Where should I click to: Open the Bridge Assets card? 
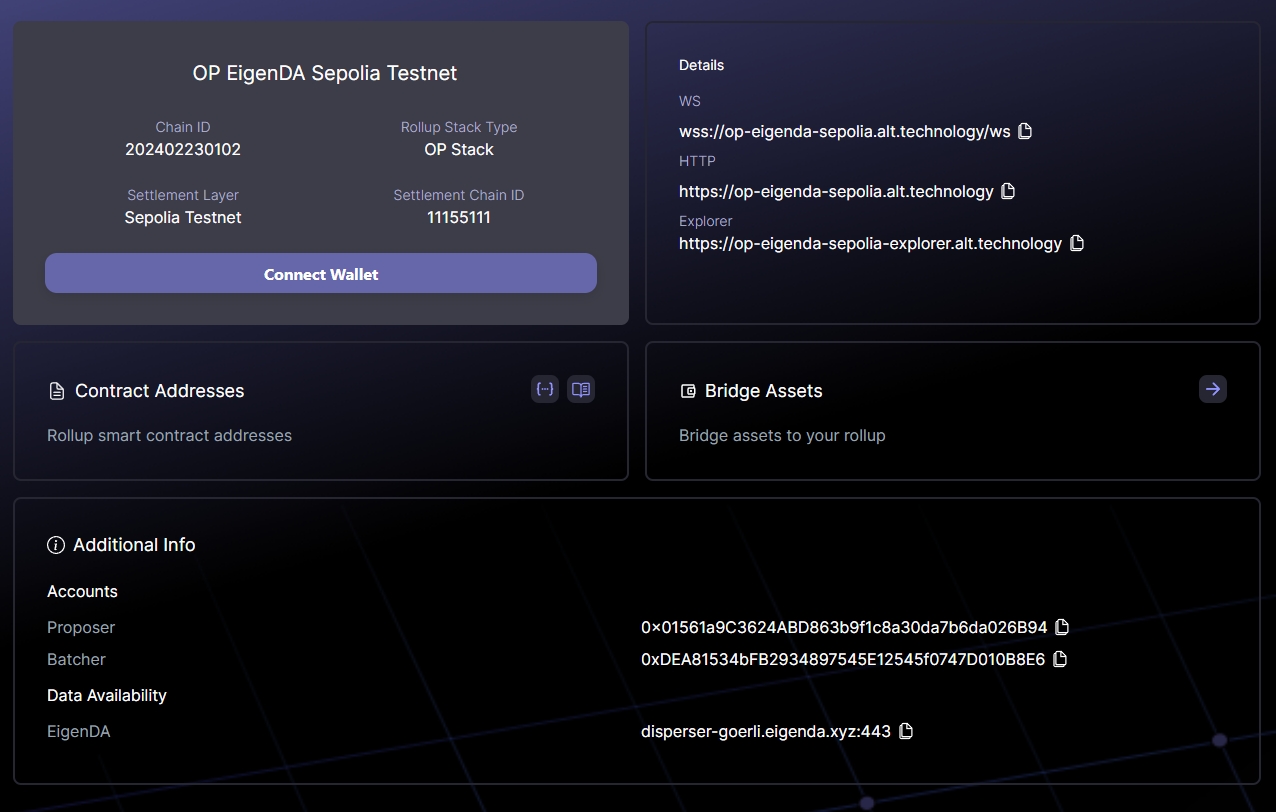[952, 411]
